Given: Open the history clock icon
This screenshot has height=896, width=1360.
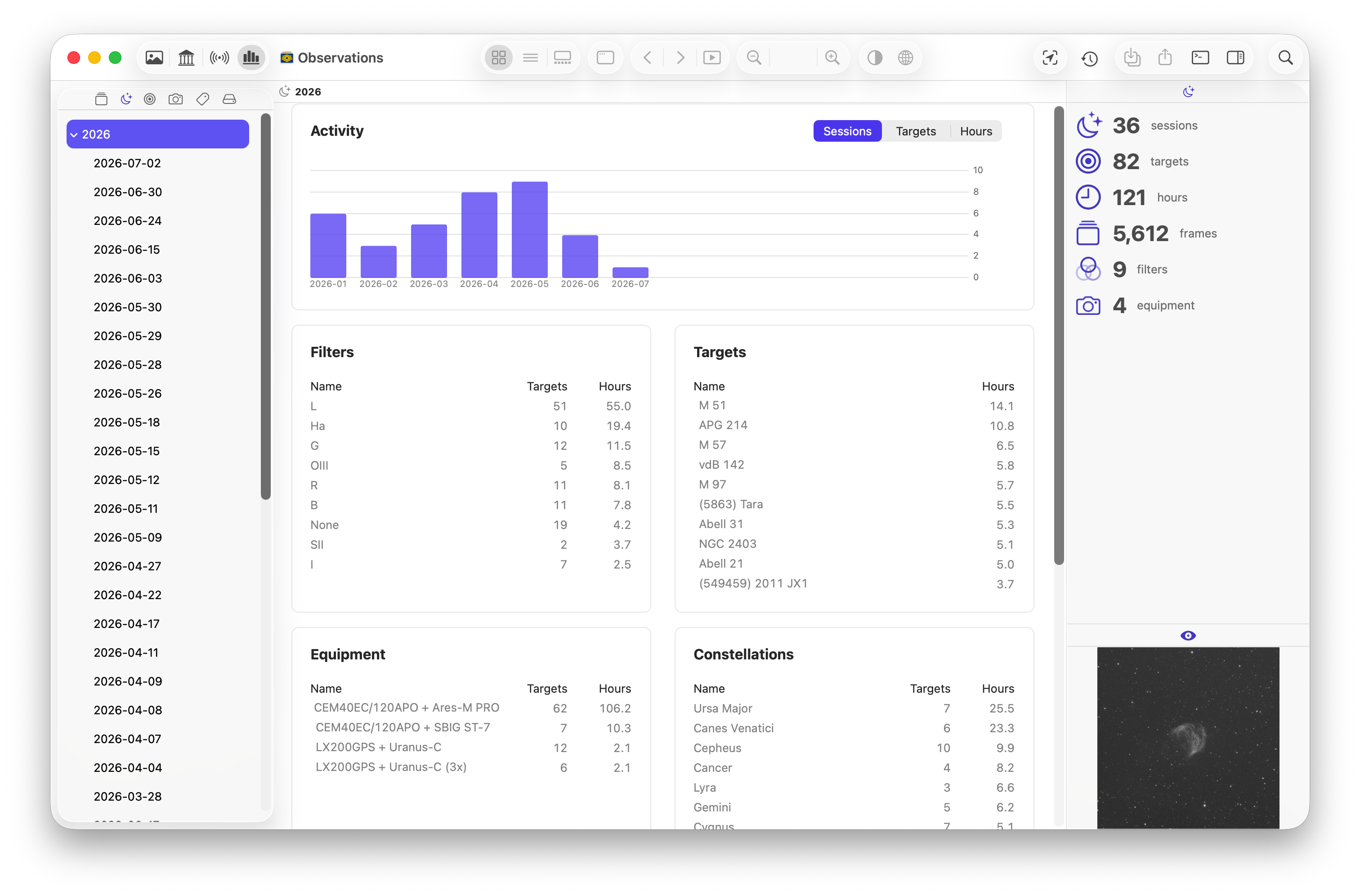Looking at the screenshot, I should [x=1090, y=58].
